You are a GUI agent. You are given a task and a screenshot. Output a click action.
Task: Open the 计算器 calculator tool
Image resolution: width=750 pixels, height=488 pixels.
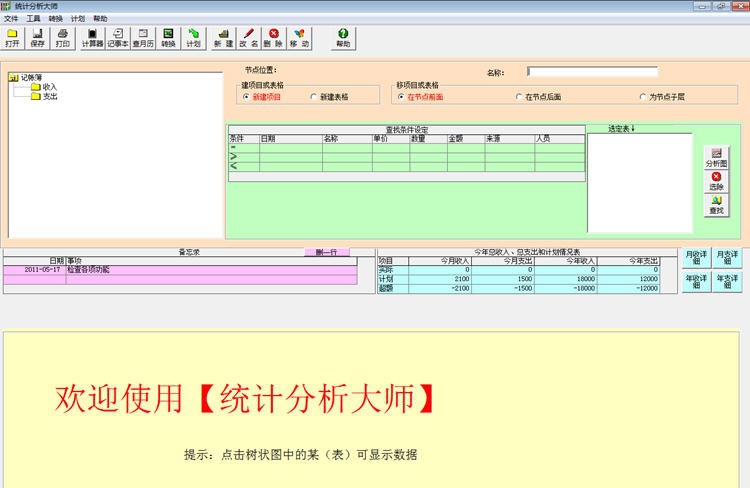point(92,38)
